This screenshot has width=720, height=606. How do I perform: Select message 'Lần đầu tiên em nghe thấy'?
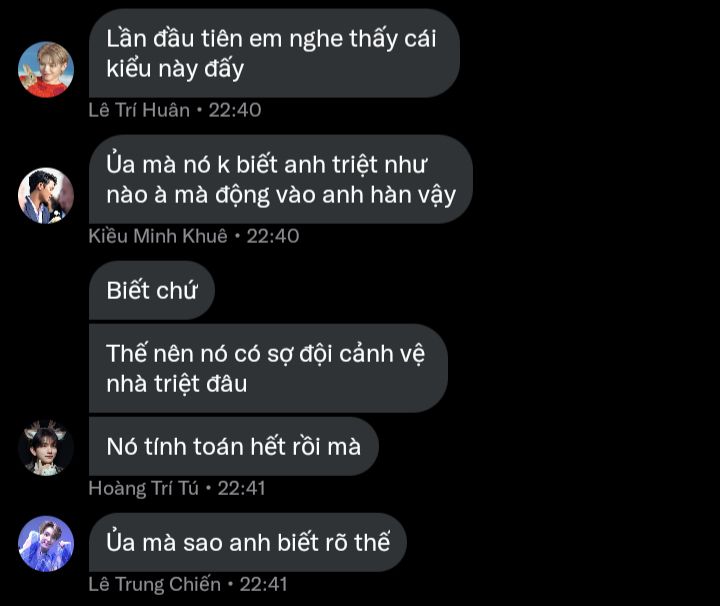tap(274, 53)
